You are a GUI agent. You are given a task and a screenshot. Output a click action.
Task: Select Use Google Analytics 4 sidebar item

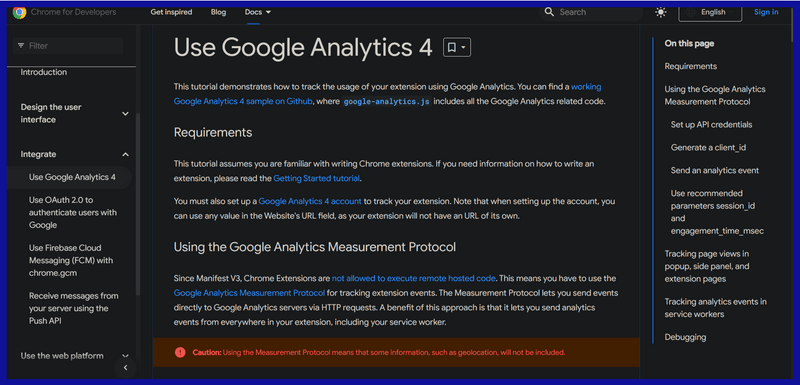click(x=72, y=177)
